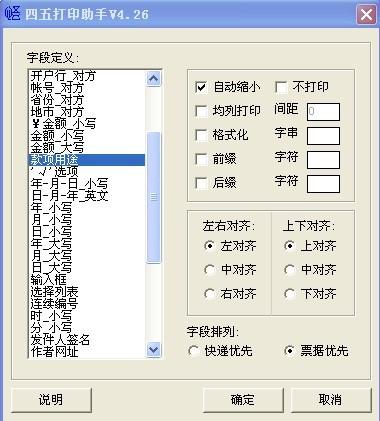Viewport: 380px width, 421px height.
Task: Click the field list scrollbar thumb
Action: pos(153,197)
